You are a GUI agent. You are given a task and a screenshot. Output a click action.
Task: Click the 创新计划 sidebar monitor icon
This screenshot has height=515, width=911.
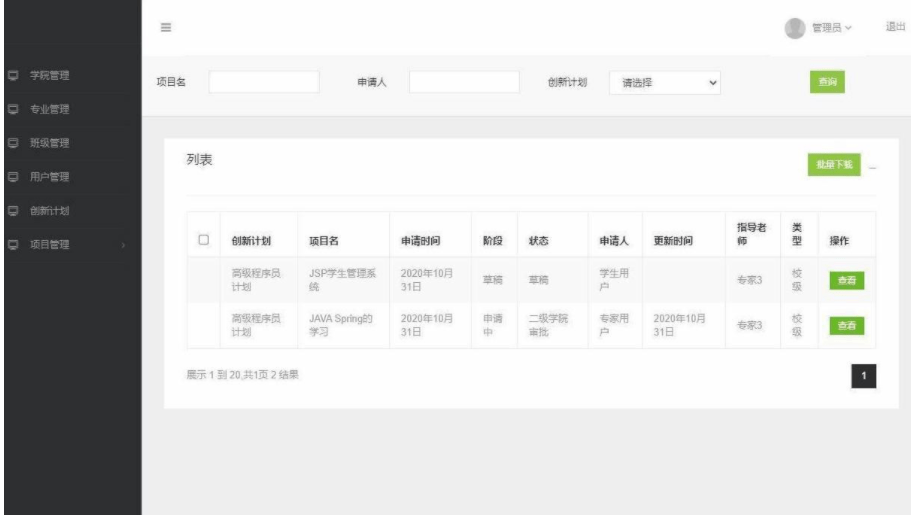(x=13, y=211)
